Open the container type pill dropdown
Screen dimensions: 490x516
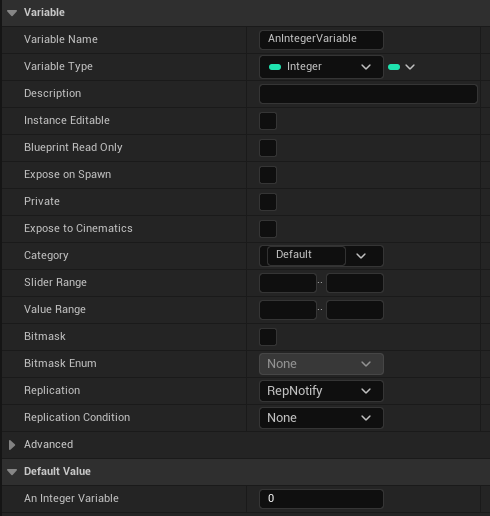pos(402,67)
